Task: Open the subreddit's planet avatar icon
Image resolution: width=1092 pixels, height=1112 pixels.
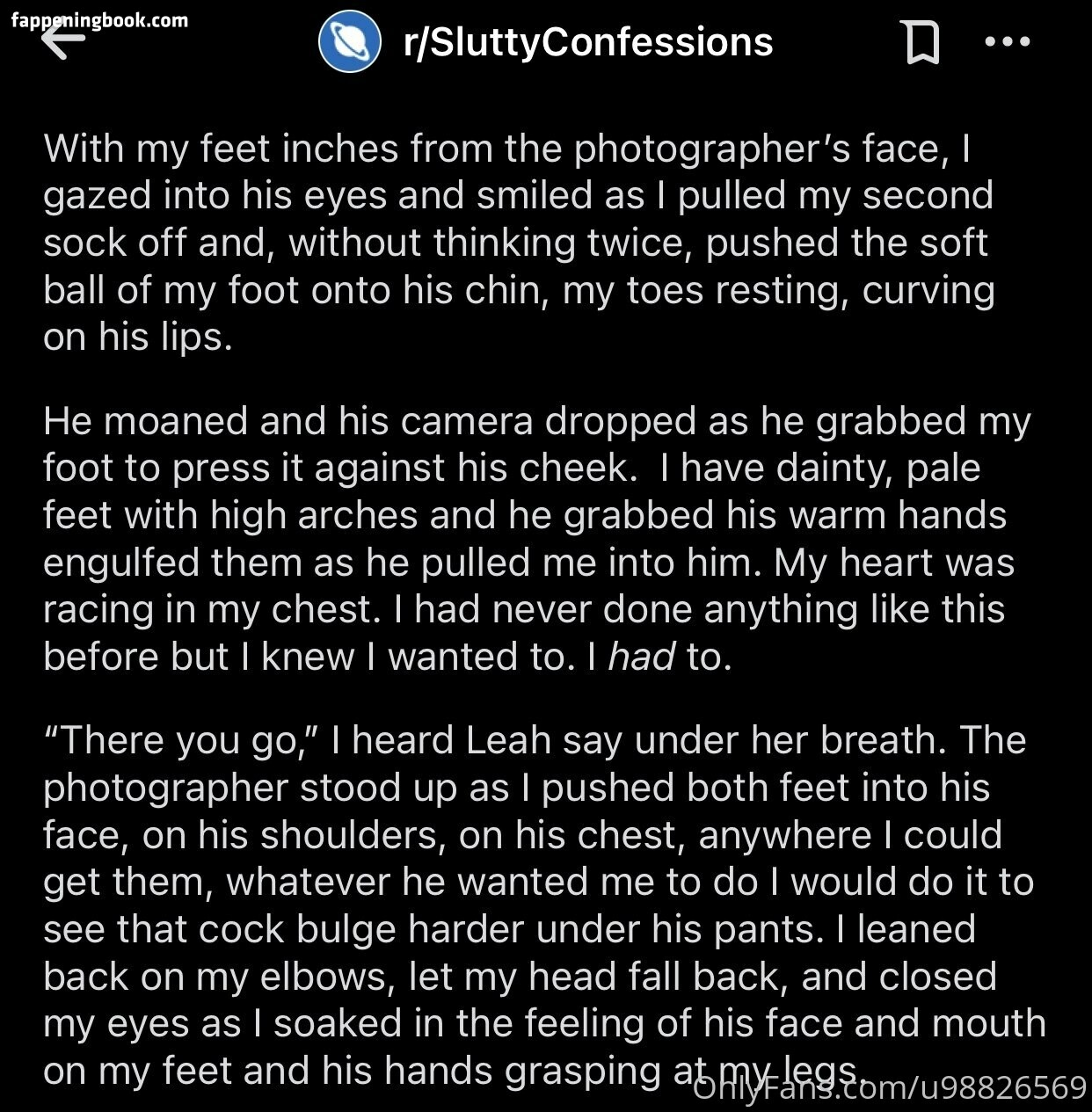Action: (349, 42)
